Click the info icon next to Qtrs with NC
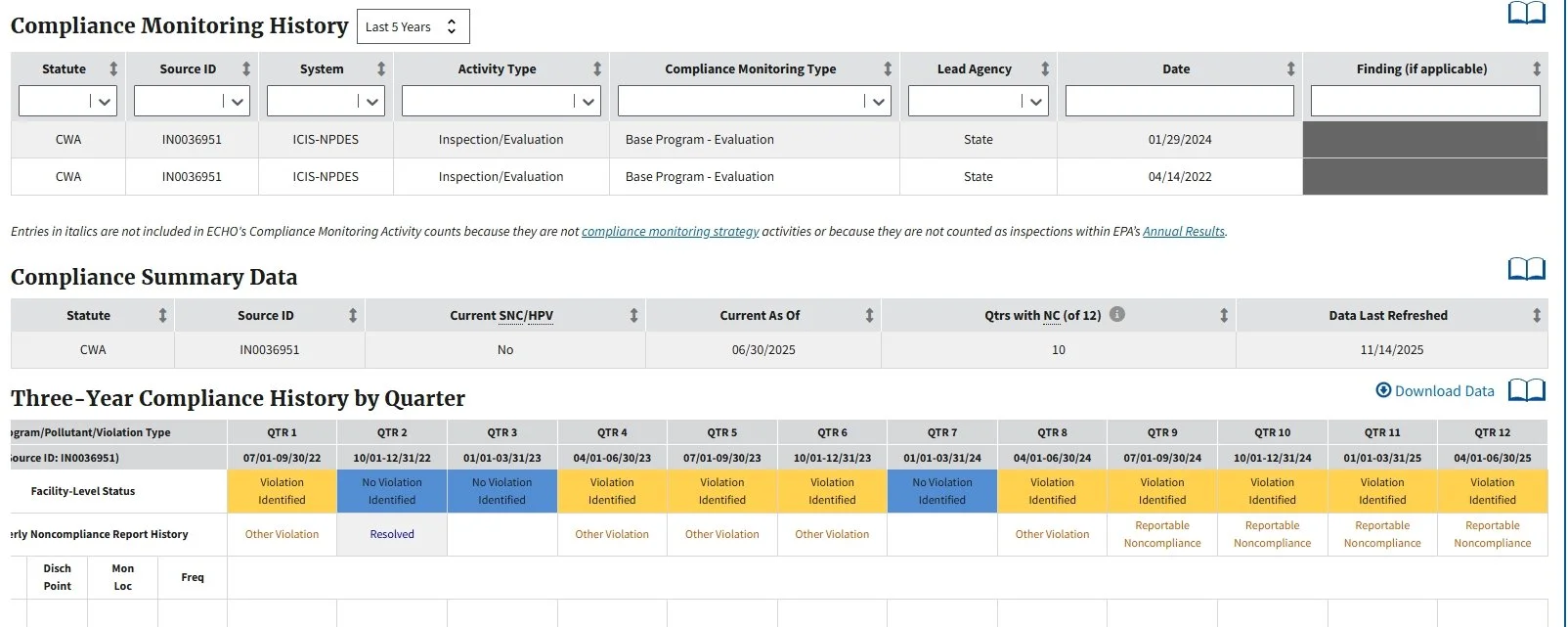Image resolution: width=1568 pixels, height=627 pixels. point(1117,314)
